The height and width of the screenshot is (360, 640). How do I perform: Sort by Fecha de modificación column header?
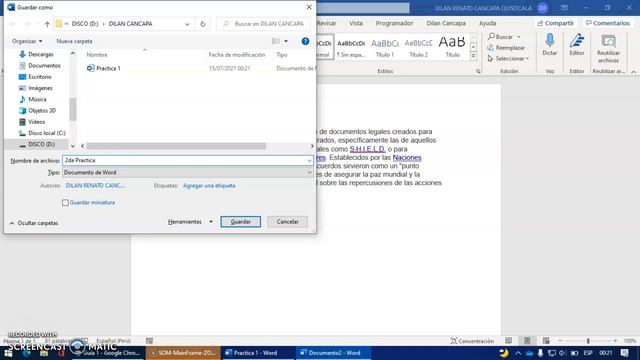click(237, 55)
